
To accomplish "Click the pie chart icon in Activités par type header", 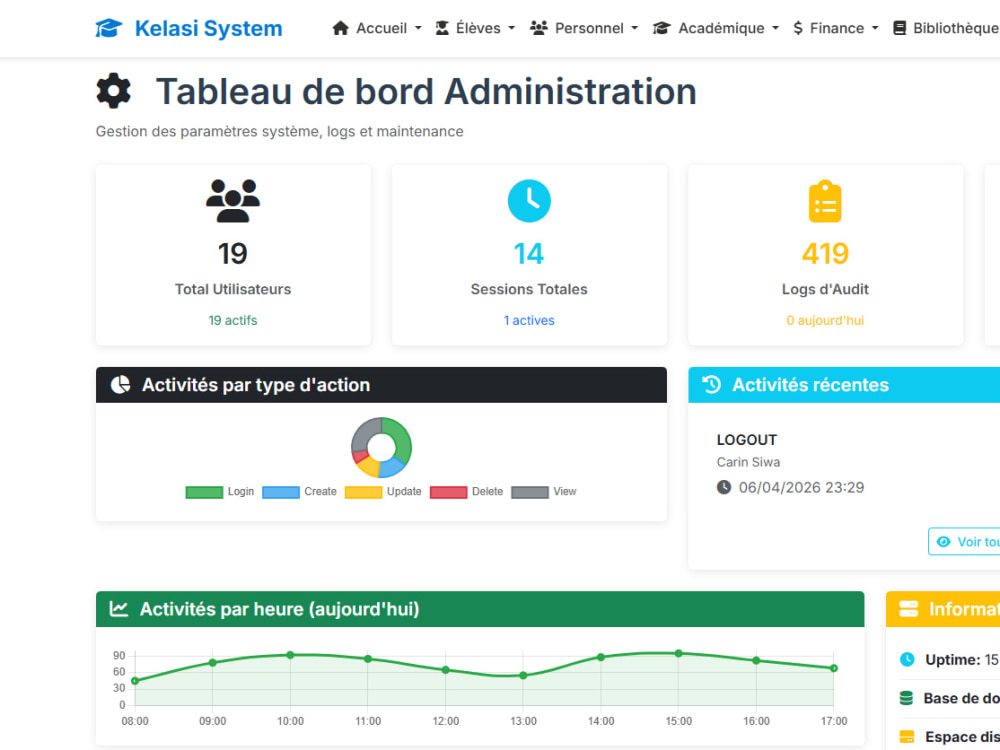I will click(x=121, y=385).
